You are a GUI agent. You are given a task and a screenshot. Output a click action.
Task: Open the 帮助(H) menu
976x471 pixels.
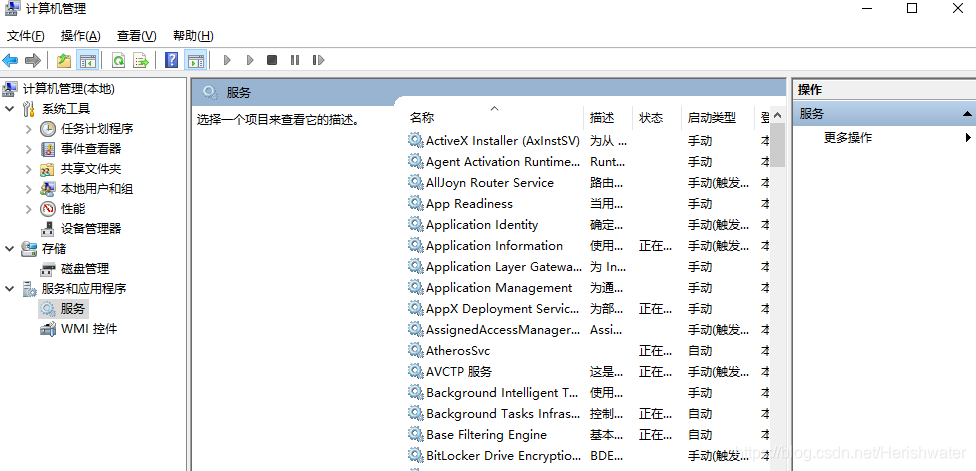193,36
